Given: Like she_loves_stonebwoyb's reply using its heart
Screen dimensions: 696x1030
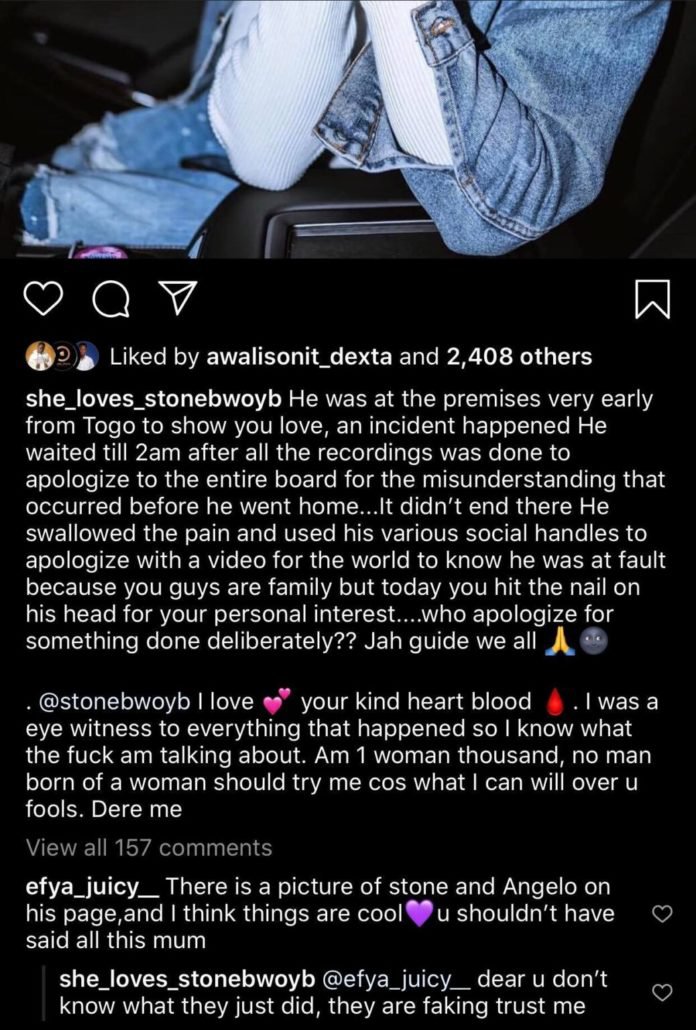Looking at the screenshot, I should 662,992.
